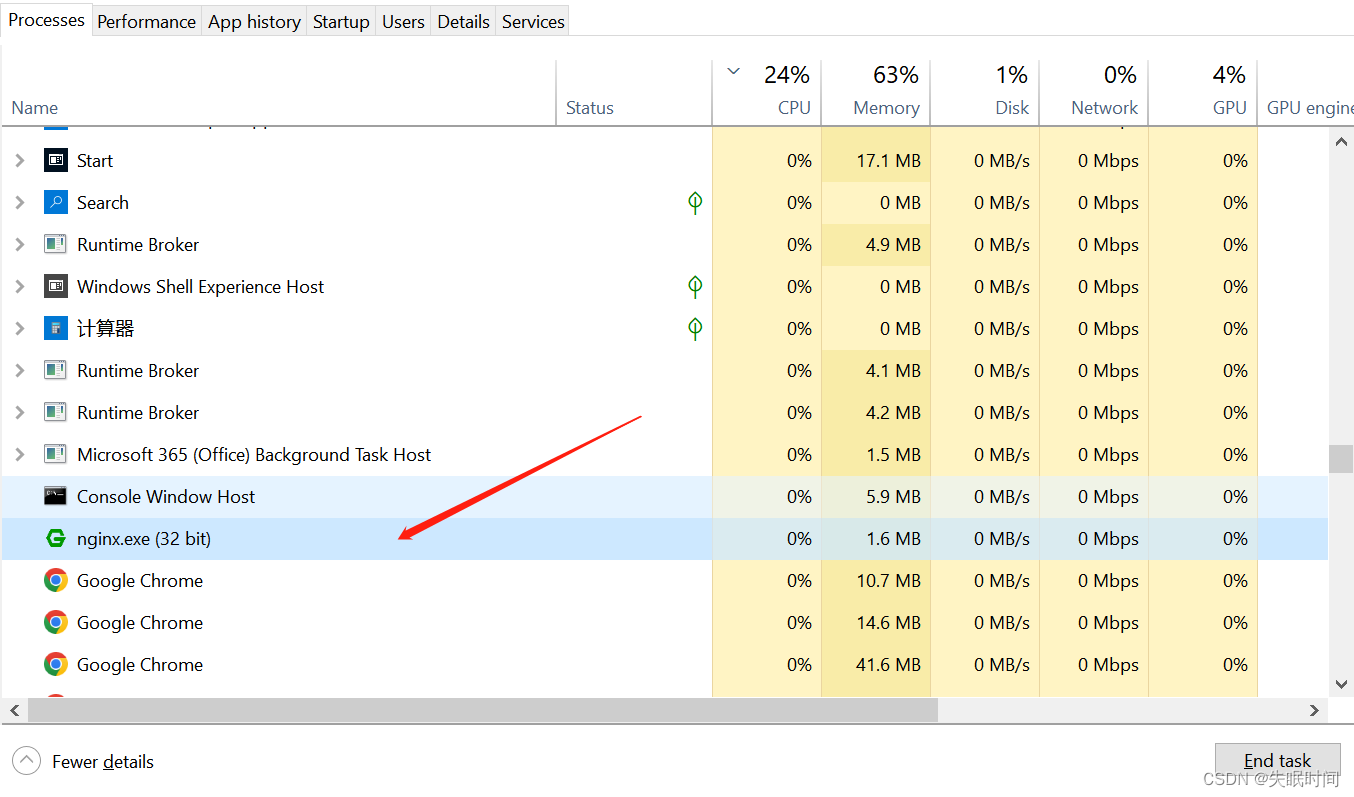1354x797 pixels.
Task: Click Chrome icon in the 14.6 MB row
Action: click(56, 622)
